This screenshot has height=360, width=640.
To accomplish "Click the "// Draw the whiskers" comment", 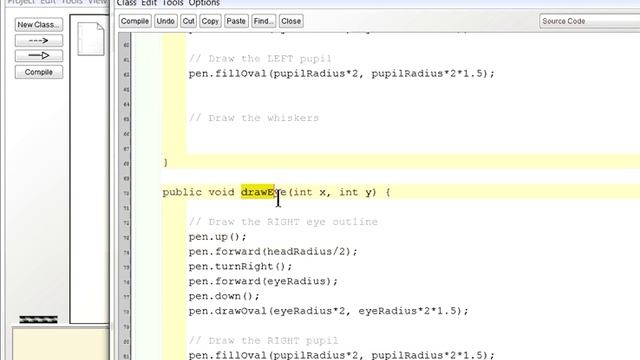I will (253, 118).
